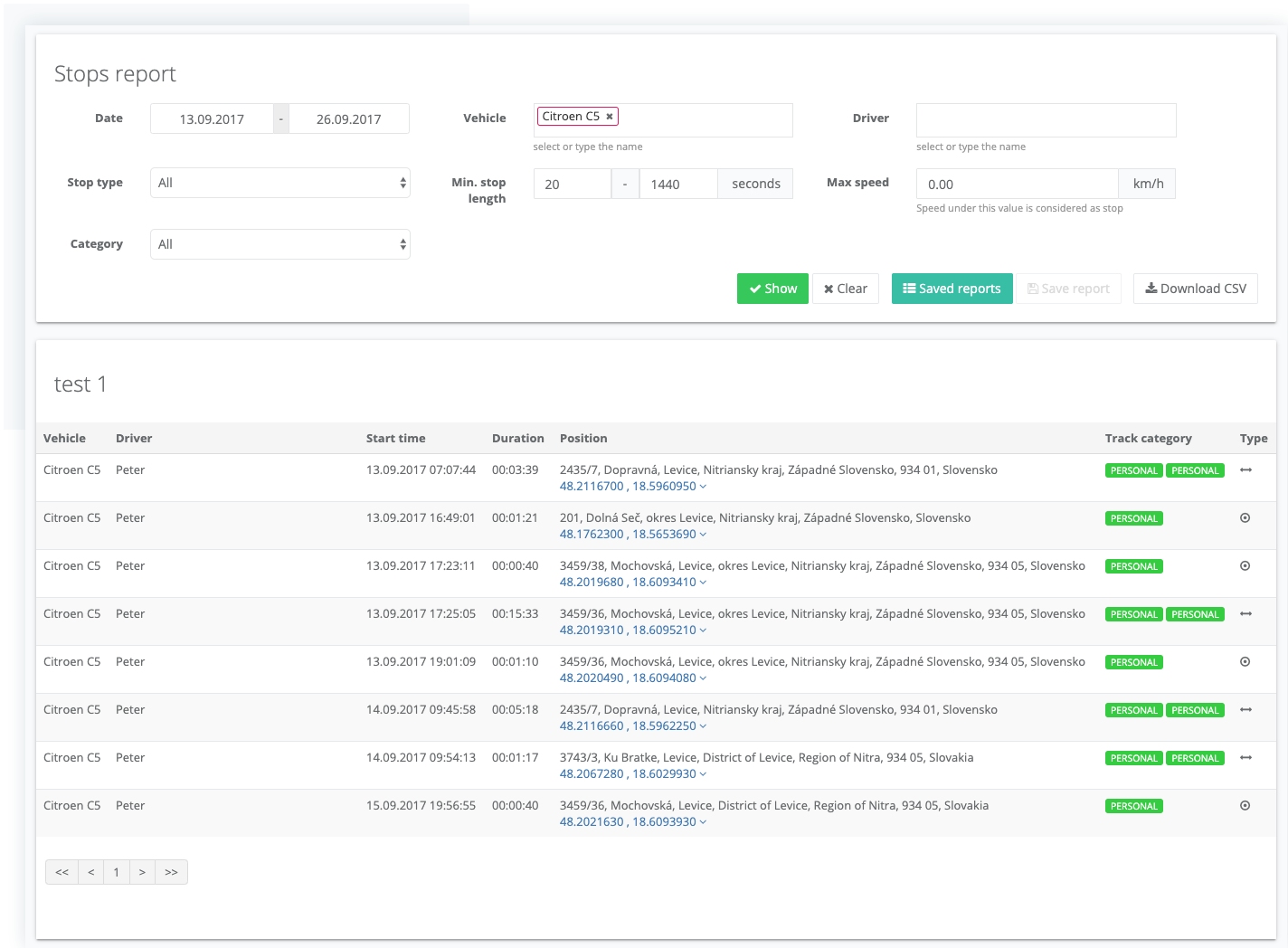This screenshot has height=948, width=1288.
Task: Click the type icon for 14.09.2017 09:45:58 row
Action: tap(1245, 710)
